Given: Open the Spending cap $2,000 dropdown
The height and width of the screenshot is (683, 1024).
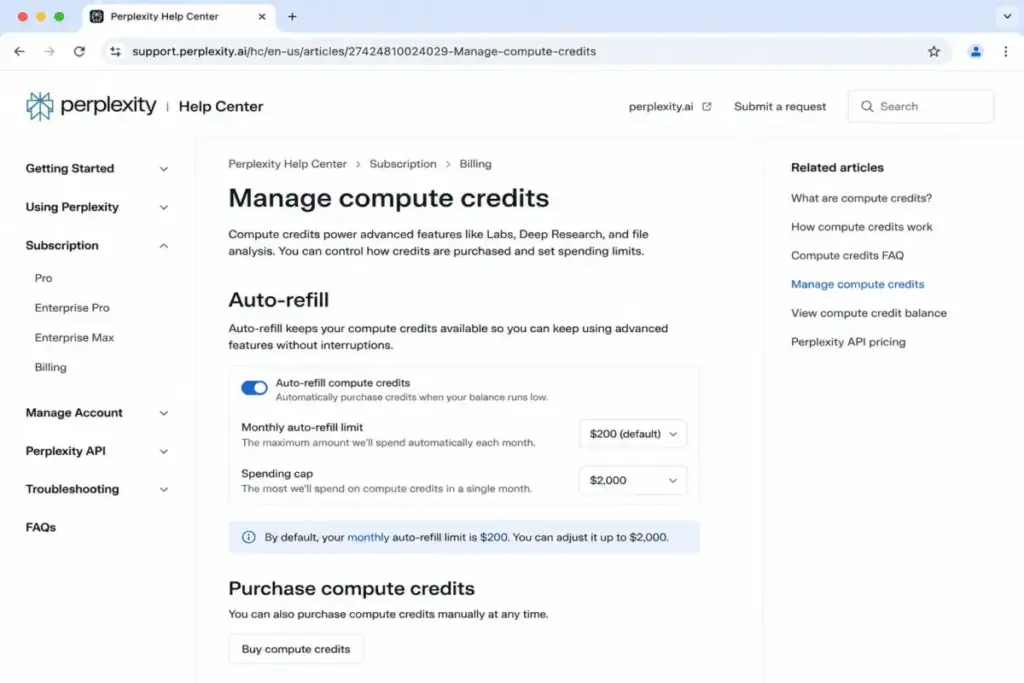Looking at the screenshot, I should (x=632, y=481).
